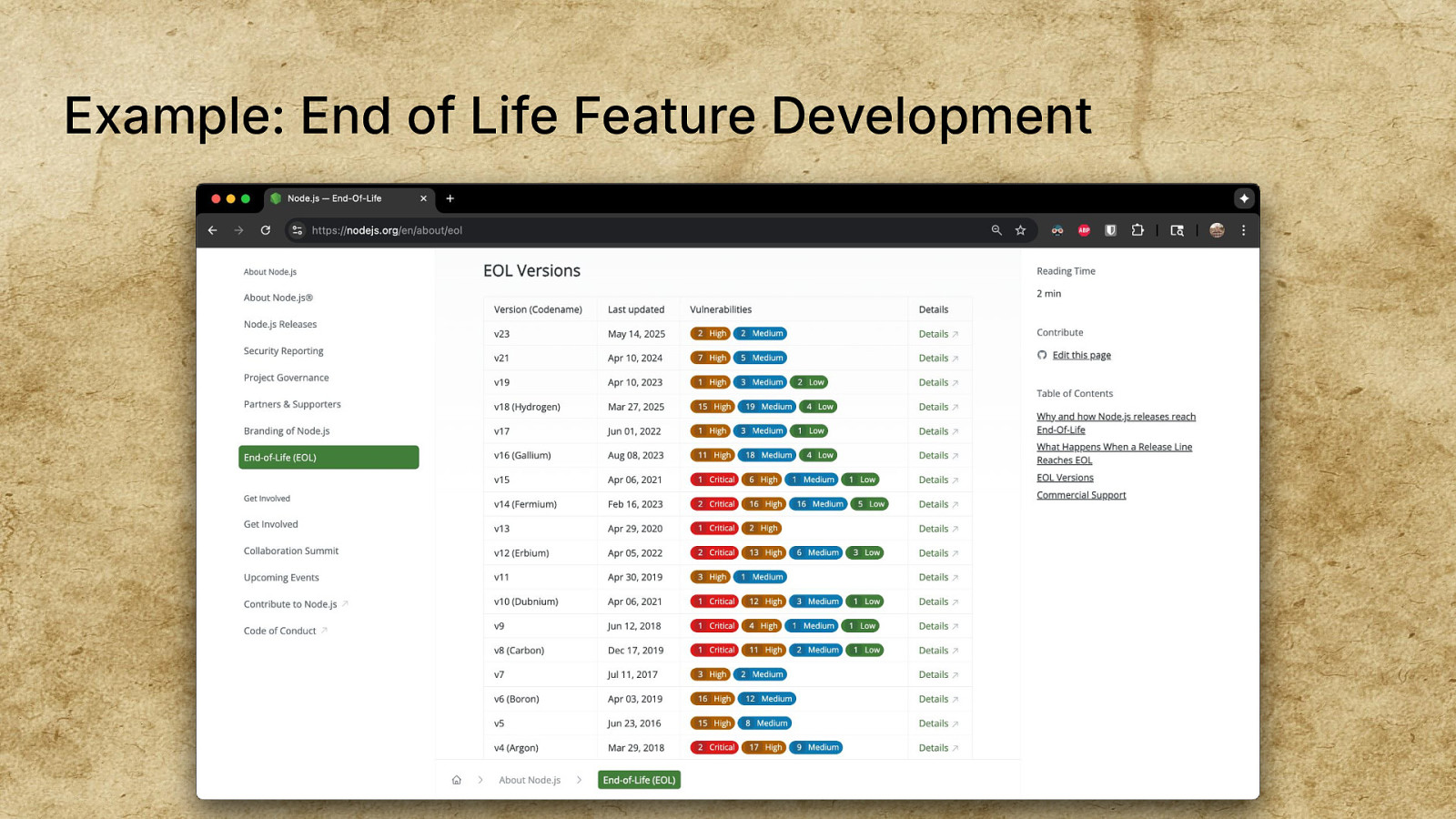Viewport: 1456px width, 819px height.
Task: Open a new browser tab
Action: [x=450, y=198]
